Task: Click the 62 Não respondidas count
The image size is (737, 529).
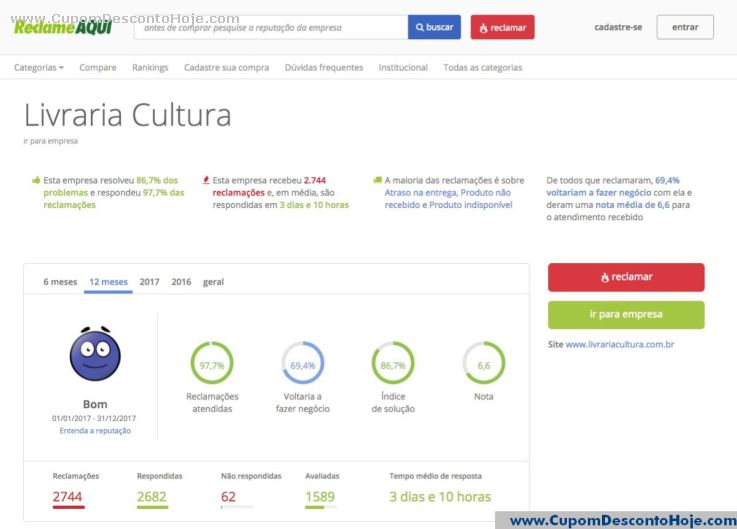Action: pyautogui.click(x=228, y=497)
